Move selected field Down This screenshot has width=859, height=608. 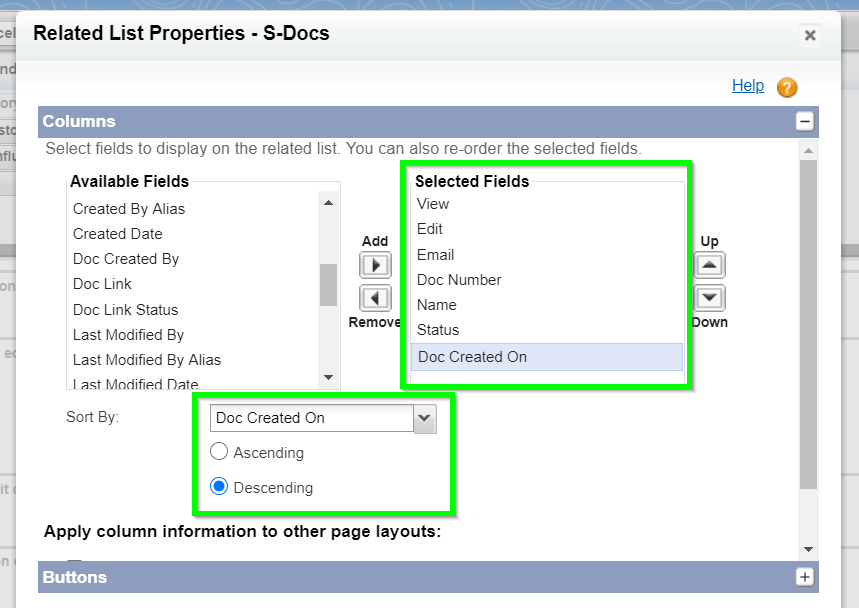click(x=709, y=298)
